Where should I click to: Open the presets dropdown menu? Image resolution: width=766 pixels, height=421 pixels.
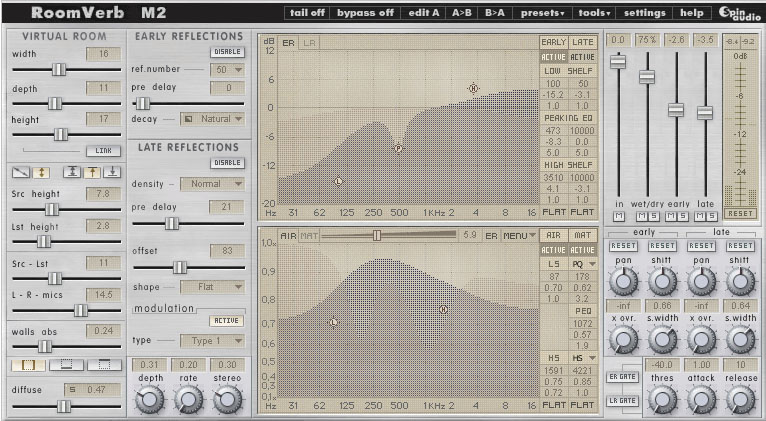click(542, 13)
